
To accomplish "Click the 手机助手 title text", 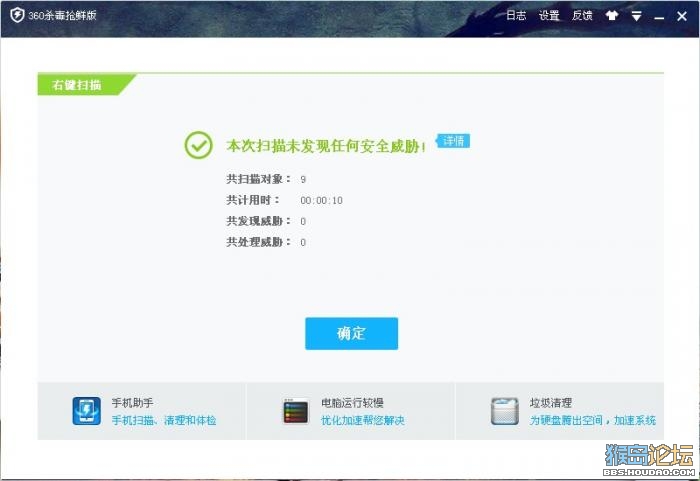I will click(132, 403).
